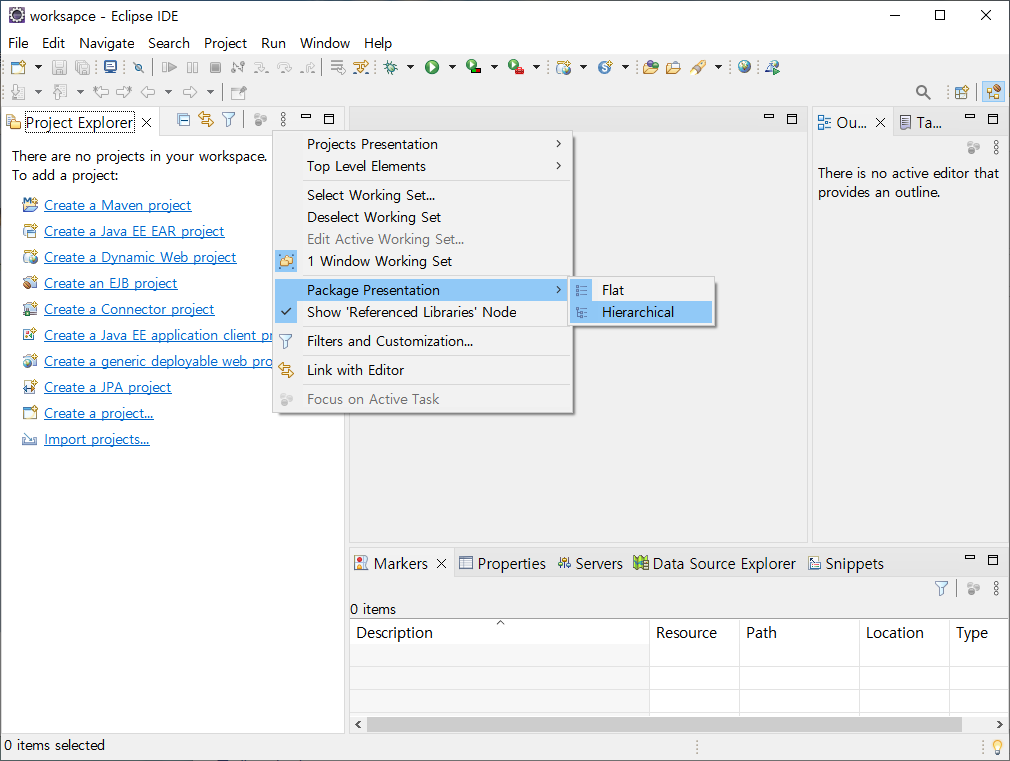
Task: Click the Drop to Frame icon
Action: pyautogui.click(x=338, y=67)
